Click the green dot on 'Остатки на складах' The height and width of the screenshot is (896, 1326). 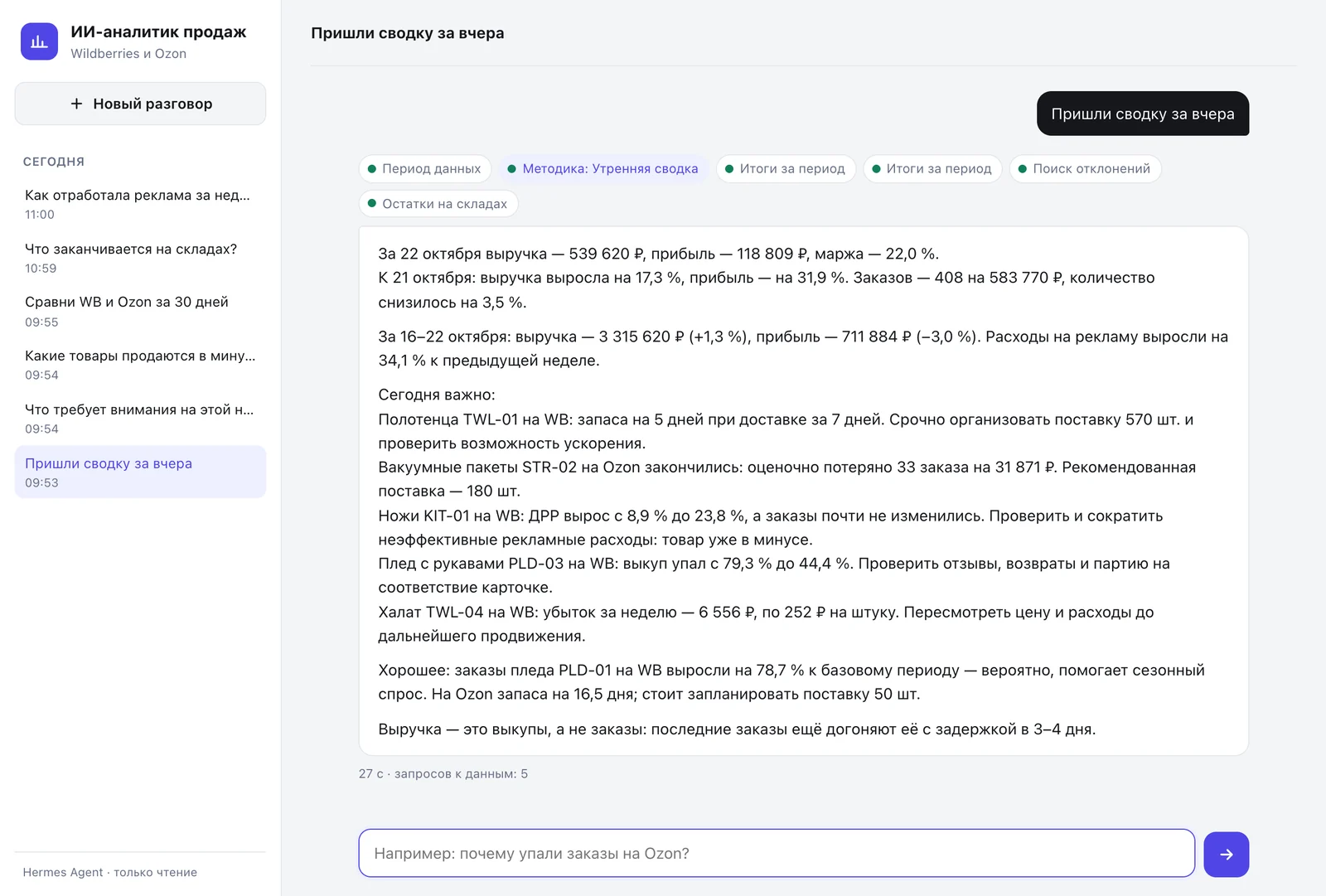click(x=372, y=204)
